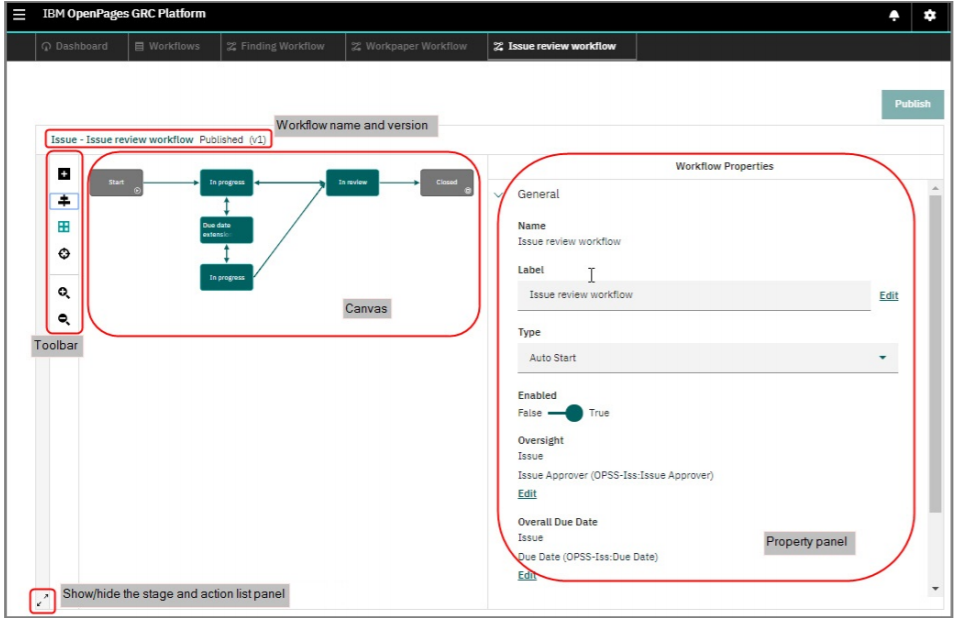Toggle the Enabled switch
Screen dimensions: 959x618
point(566,413)
